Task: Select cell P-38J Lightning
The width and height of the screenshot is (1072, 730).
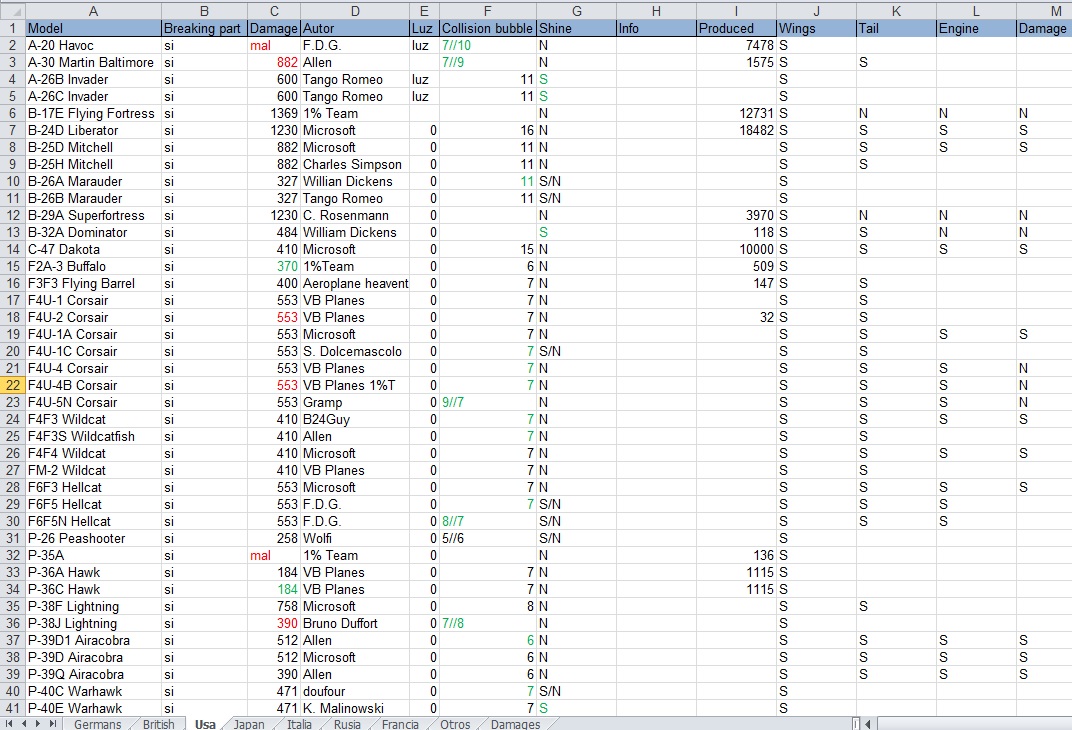Action: pos(94,623)
